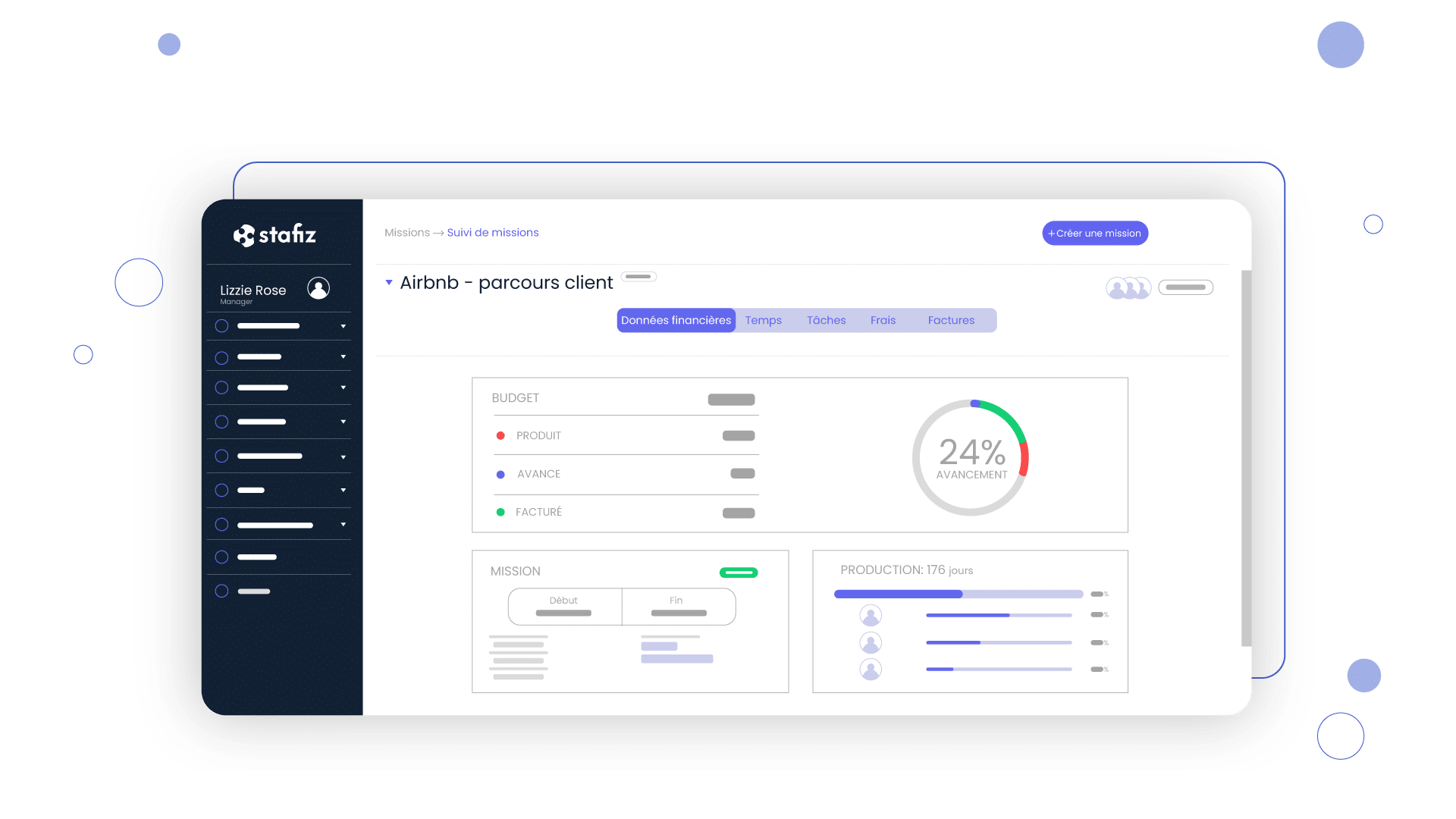1456x819 pixels.
Task: Click the PRODUIT row label
Action: coord(538,436)
